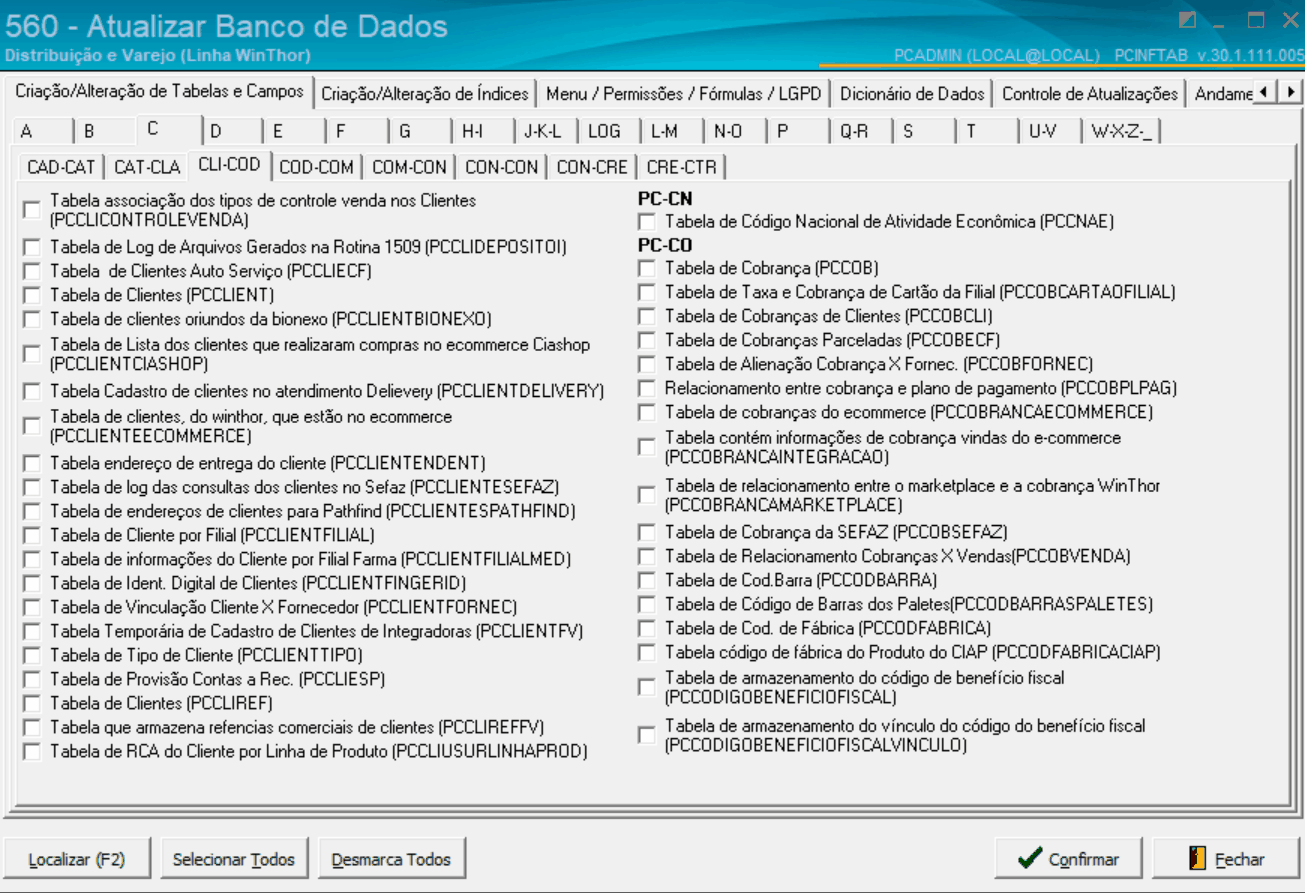Select the Criação/Alteração de Tabelas e Campos tab
The image size is (1305, 893).
(159, 92)
